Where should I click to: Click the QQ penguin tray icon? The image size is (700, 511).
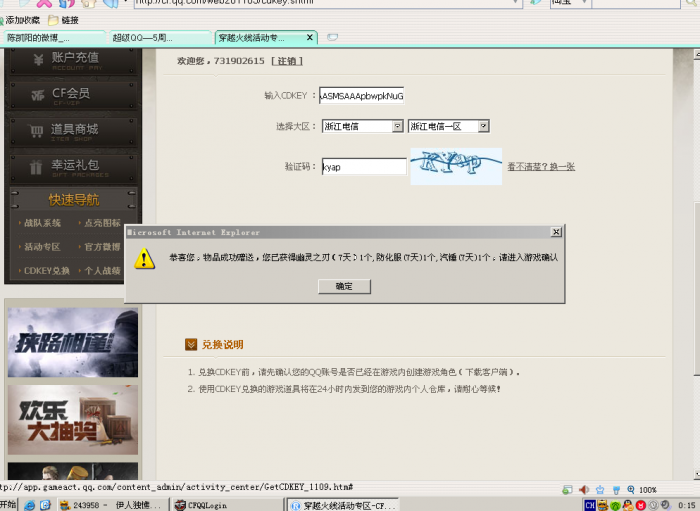(628, 505)
